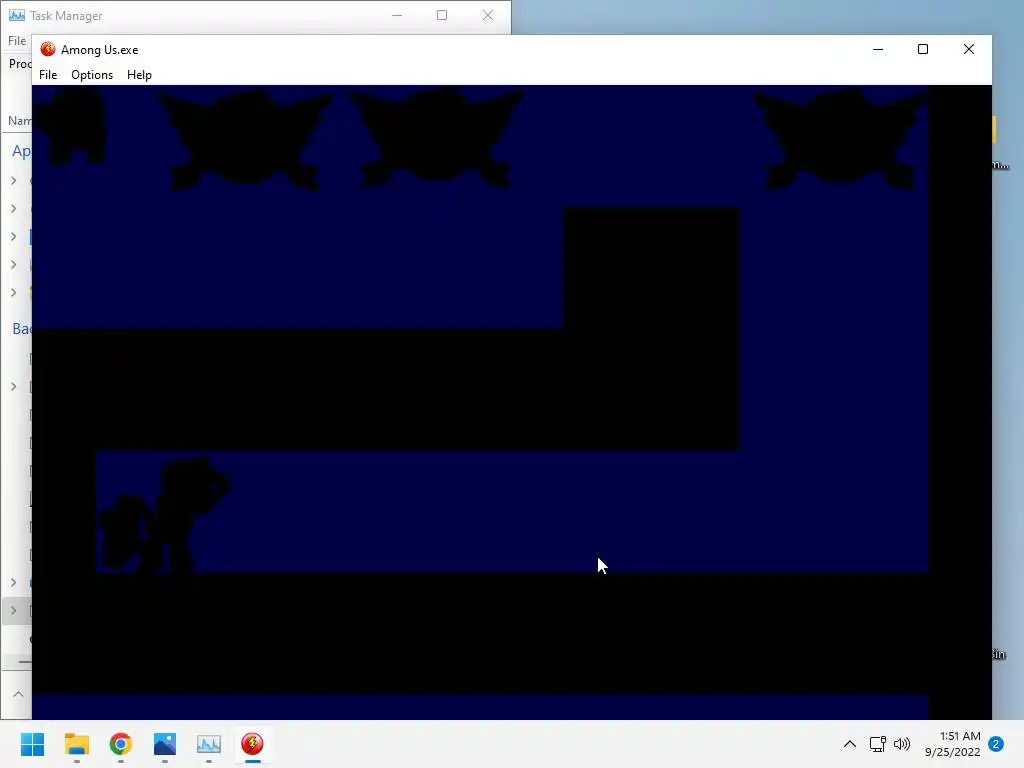Click the Task Manager title bar icon

[x=16, y=15]
